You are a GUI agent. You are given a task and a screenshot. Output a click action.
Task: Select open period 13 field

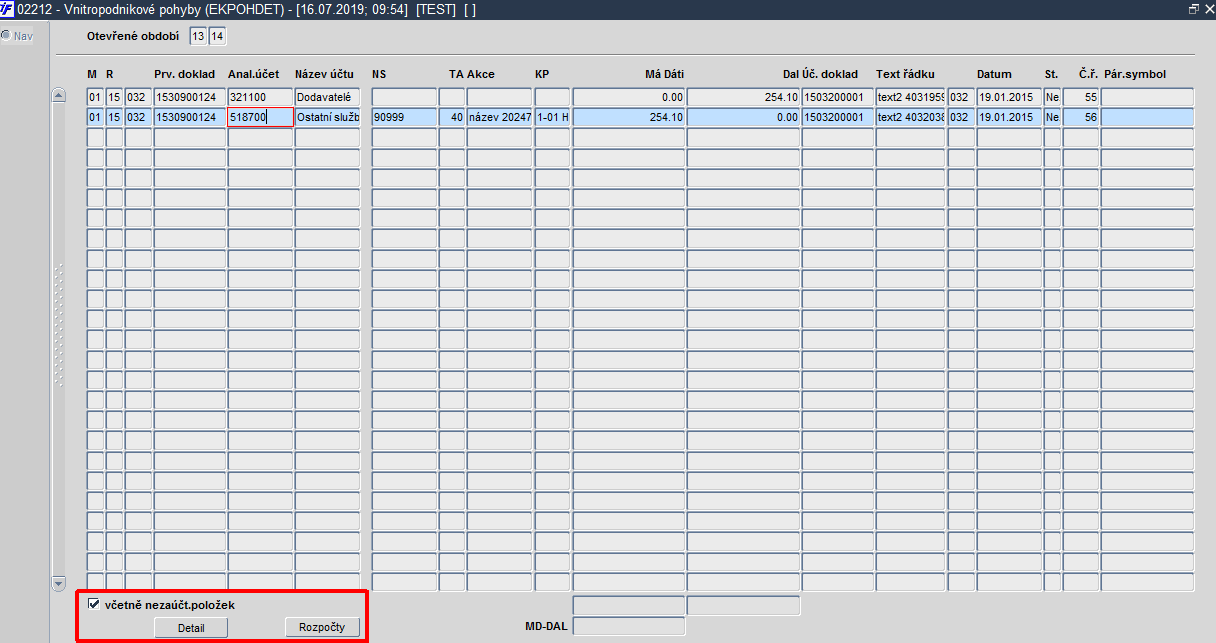[x=198, y=37]
